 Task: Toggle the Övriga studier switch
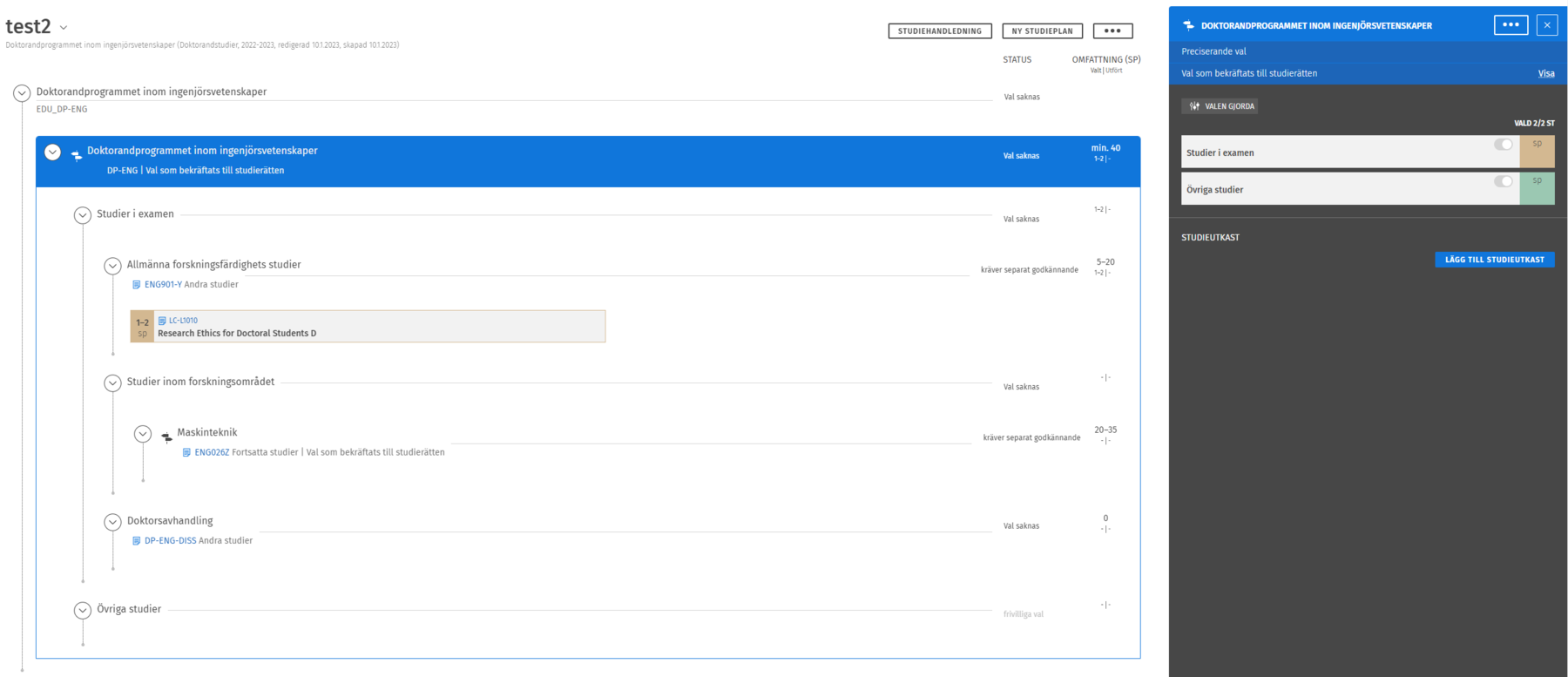click(1503, 181)
